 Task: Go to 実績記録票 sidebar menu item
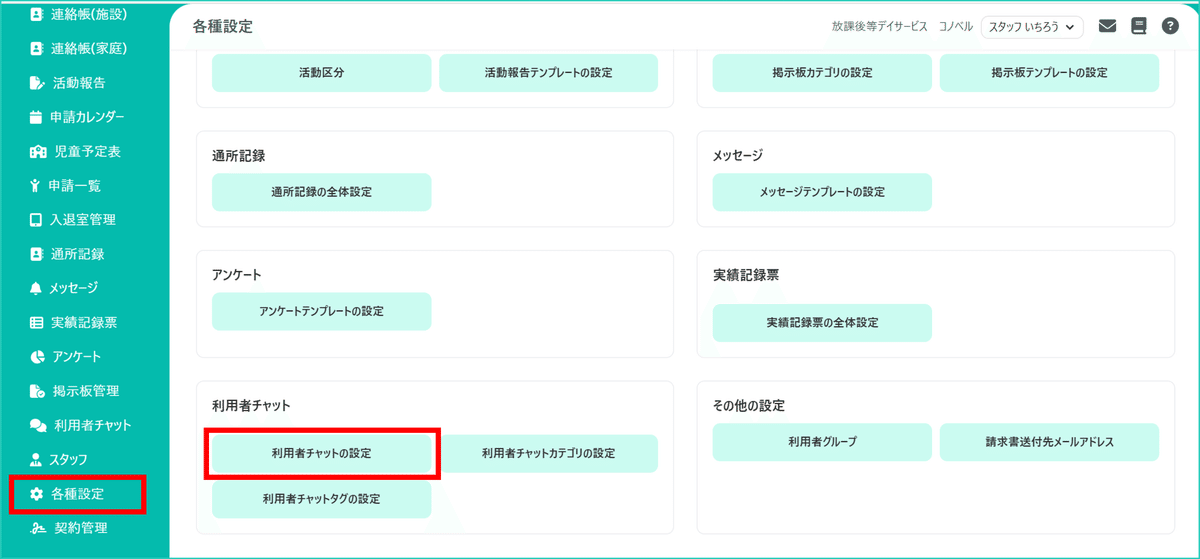84,322
